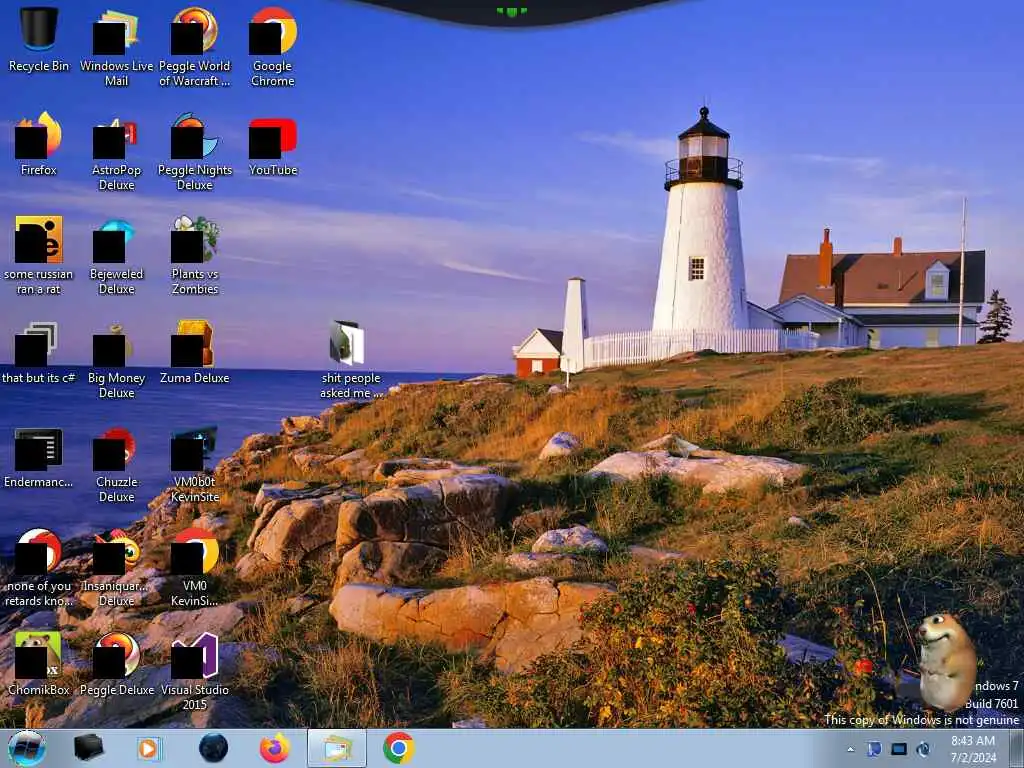Open the Windows Start menu orb
The width and height of the screenshot is (1024, 768).
point(27,748)
